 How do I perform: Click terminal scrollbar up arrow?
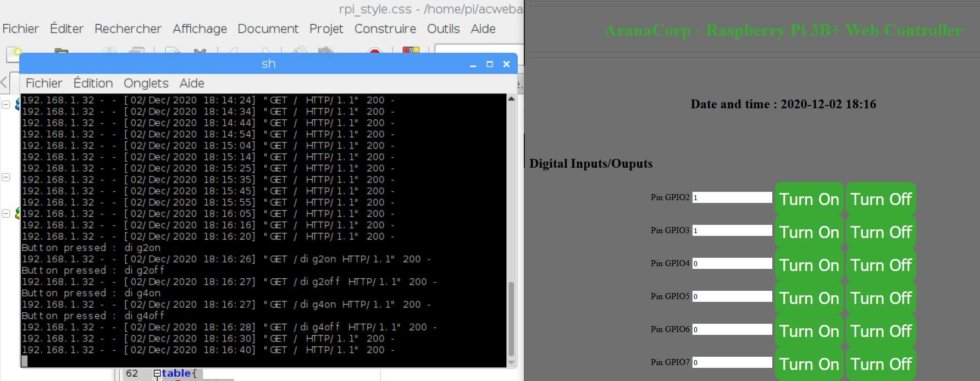point(511,99)
